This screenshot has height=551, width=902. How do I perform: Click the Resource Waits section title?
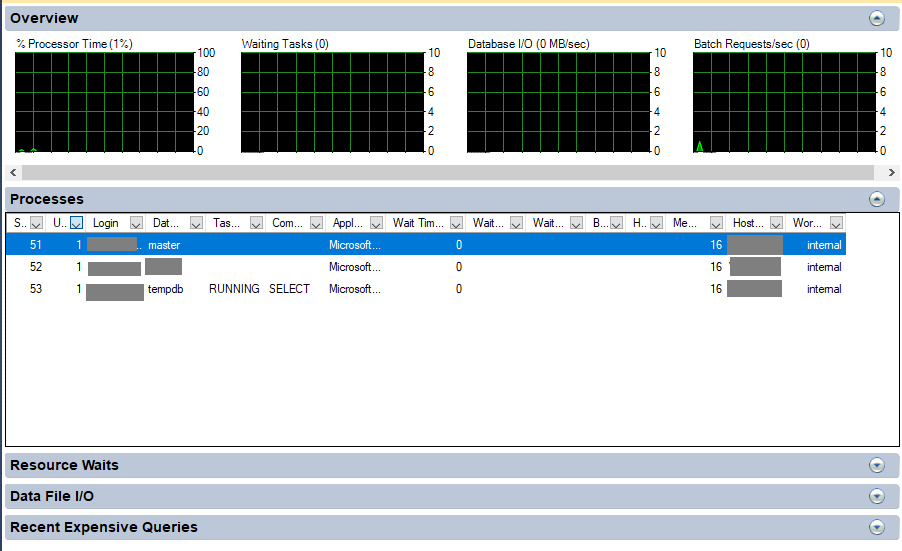coord(64,465)
